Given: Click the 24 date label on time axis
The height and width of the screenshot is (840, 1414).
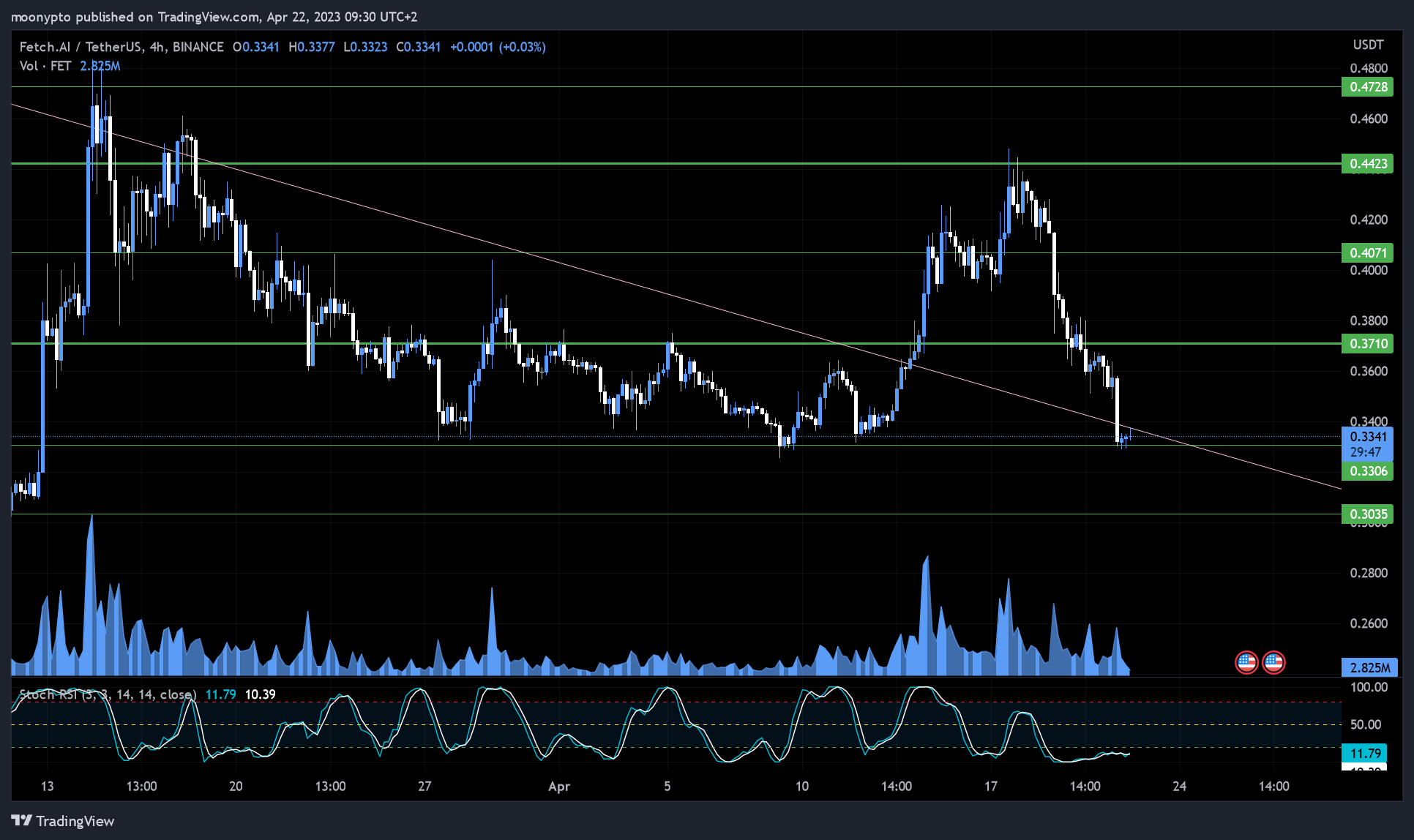Looking at the screenshot, I should tap(1179, 787).
